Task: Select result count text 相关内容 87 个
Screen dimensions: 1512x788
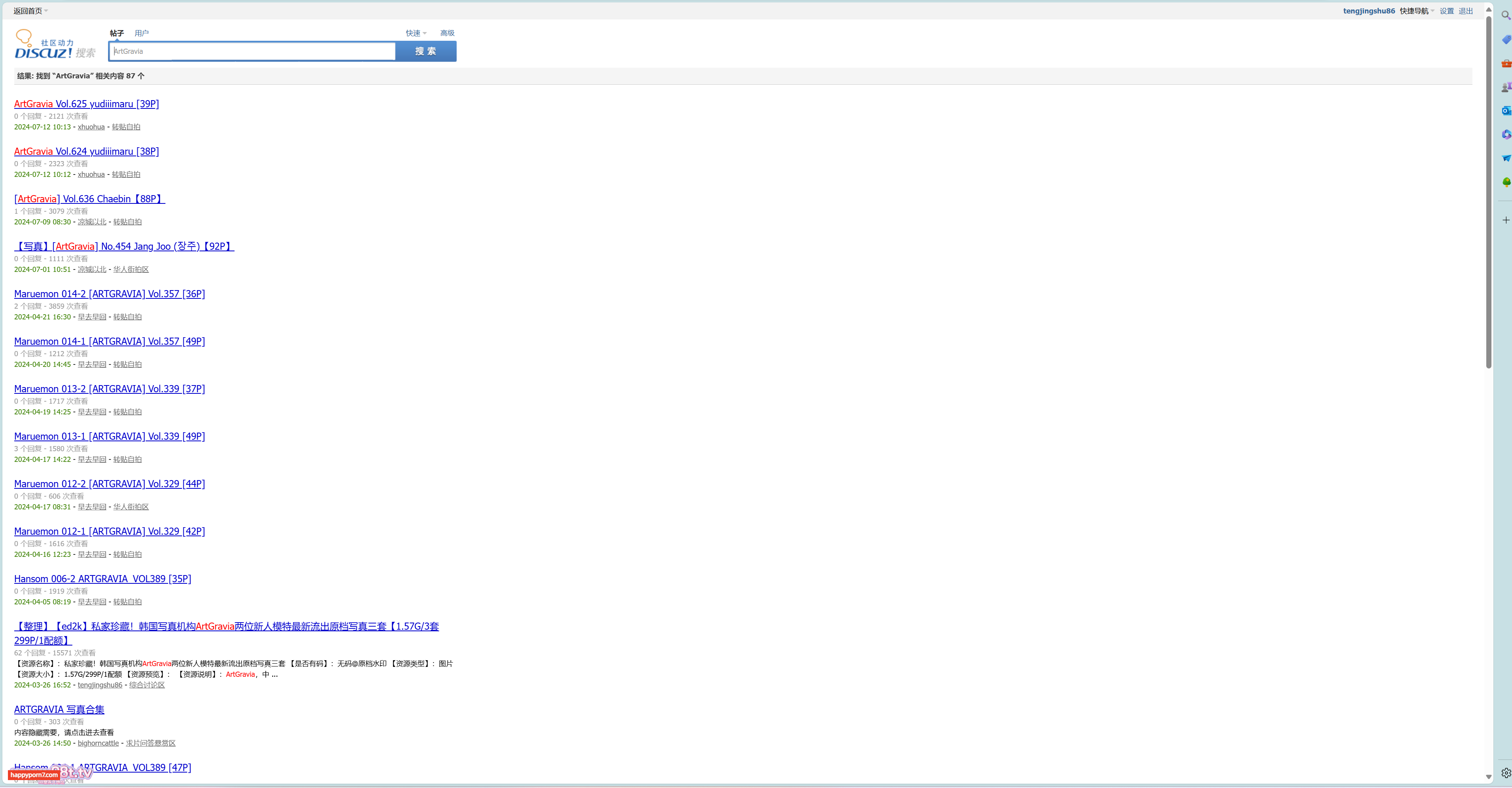Action: point(120,76)
